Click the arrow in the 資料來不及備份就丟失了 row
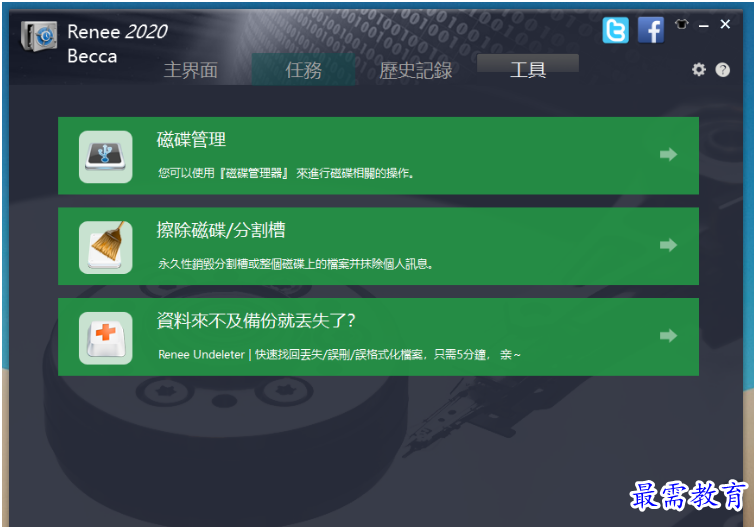754x527 pixels. [668, 335]
